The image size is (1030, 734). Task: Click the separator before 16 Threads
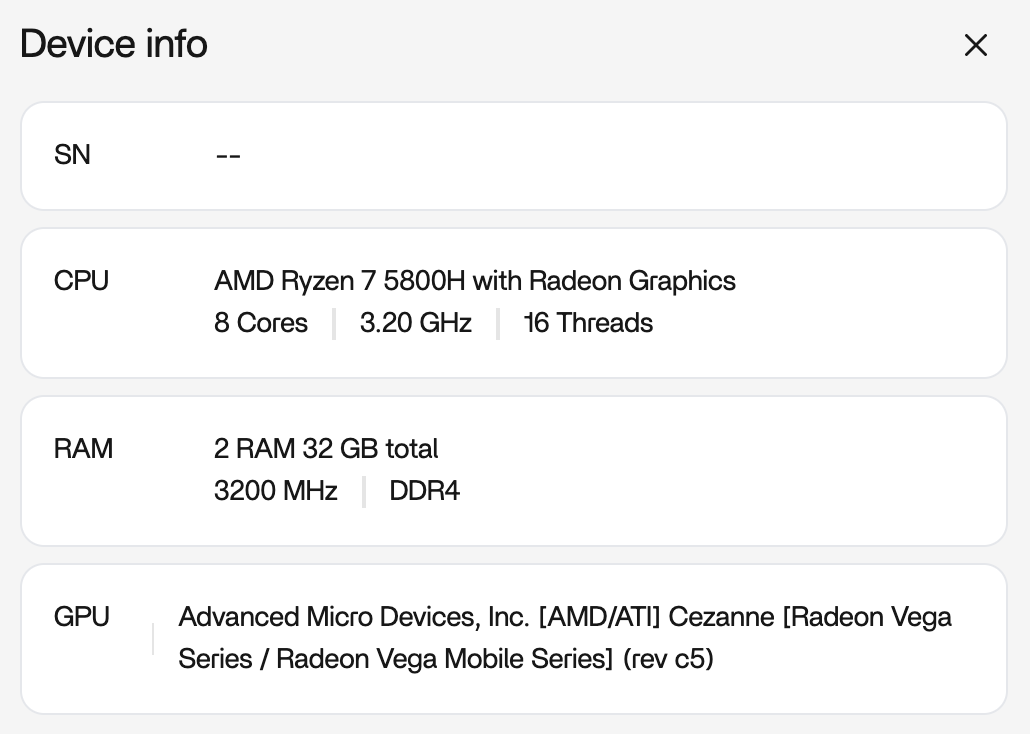tap(498, 324)
